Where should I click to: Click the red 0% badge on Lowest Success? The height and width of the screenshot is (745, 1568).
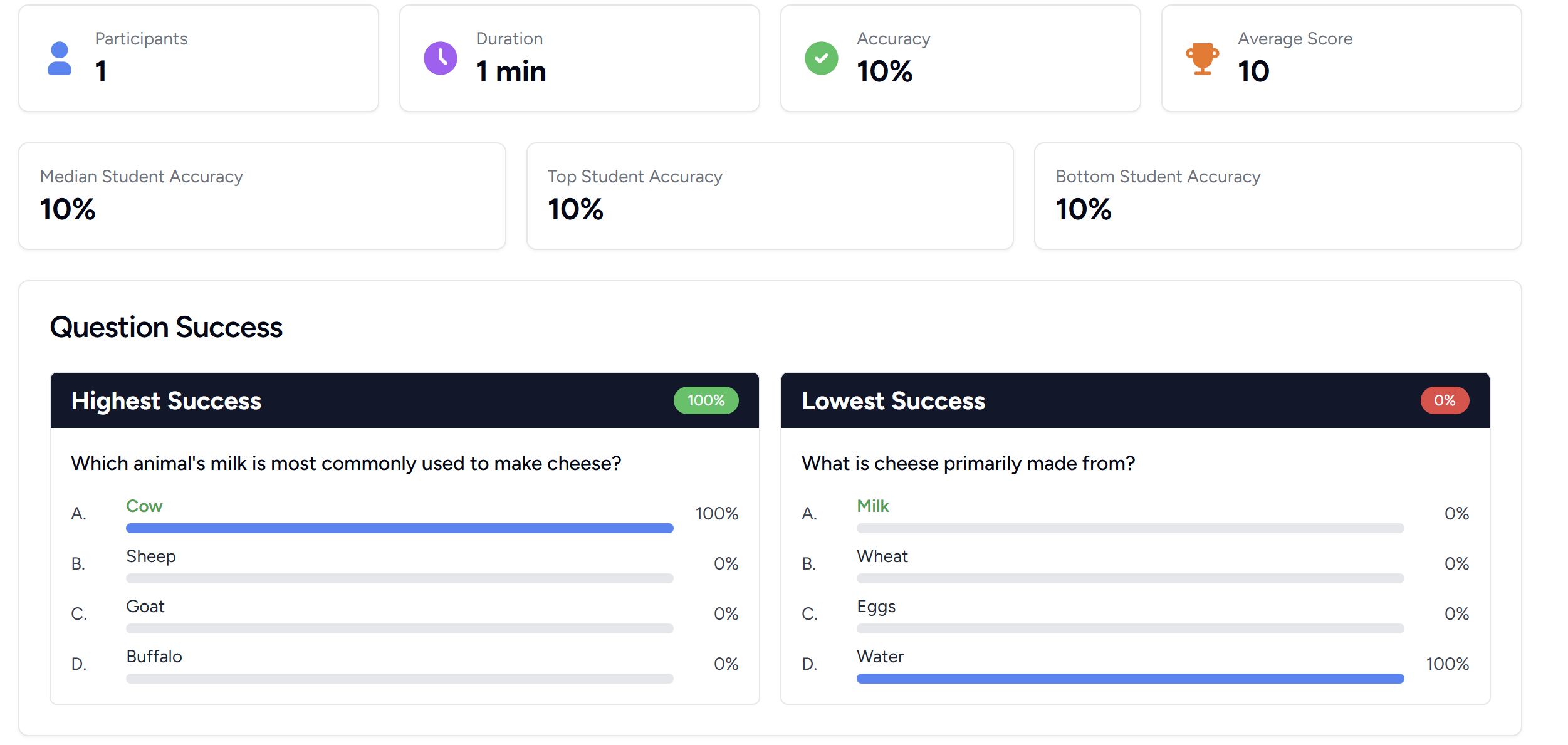1445,400
